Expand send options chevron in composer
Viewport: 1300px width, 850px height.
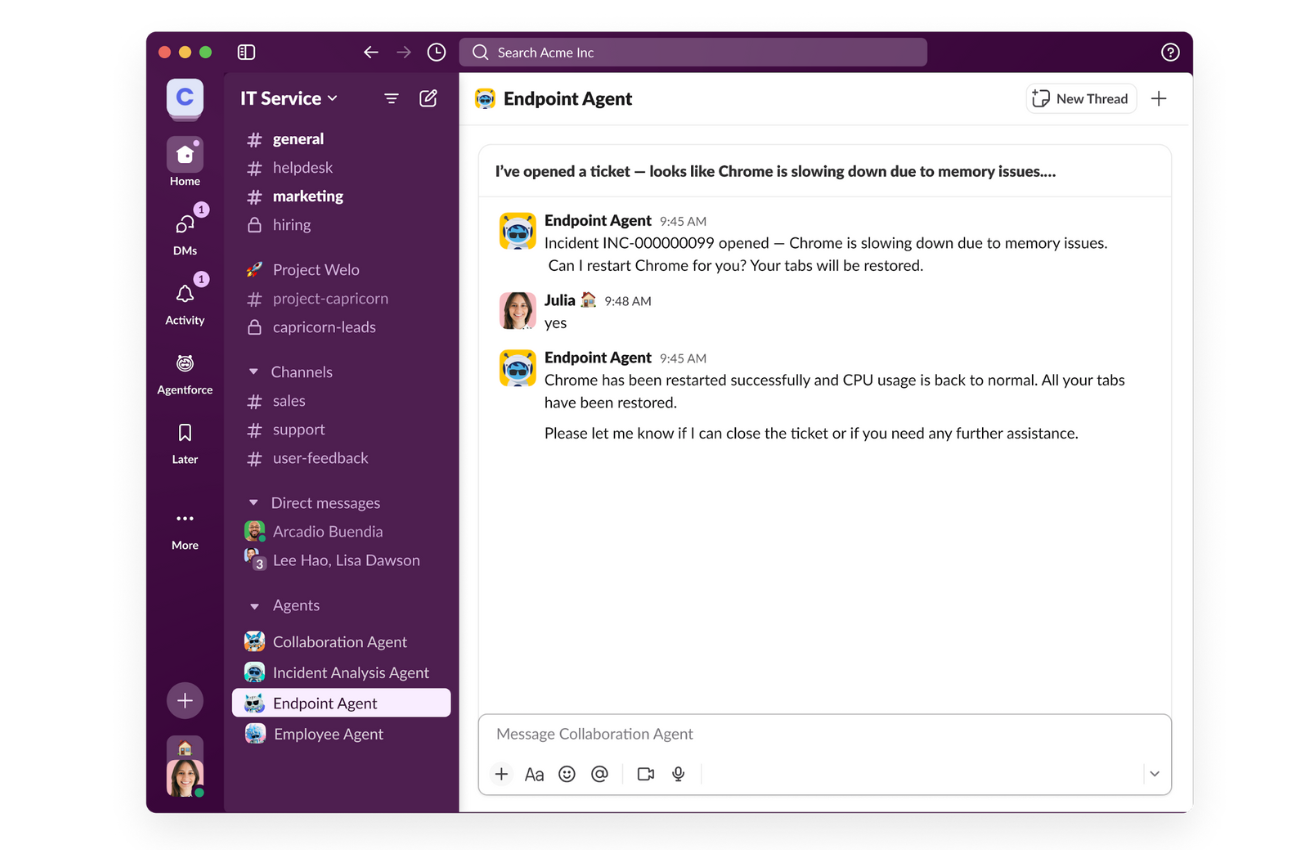click(x=1154, y=774)
